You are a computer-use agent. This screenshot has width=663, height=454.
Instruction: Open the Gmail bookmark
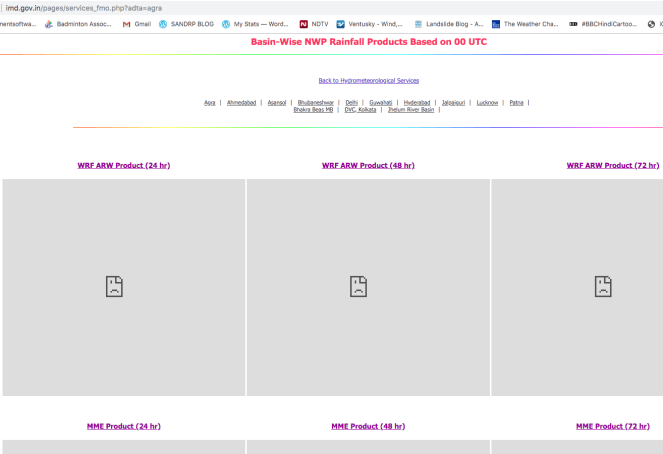tap(135, 24)
